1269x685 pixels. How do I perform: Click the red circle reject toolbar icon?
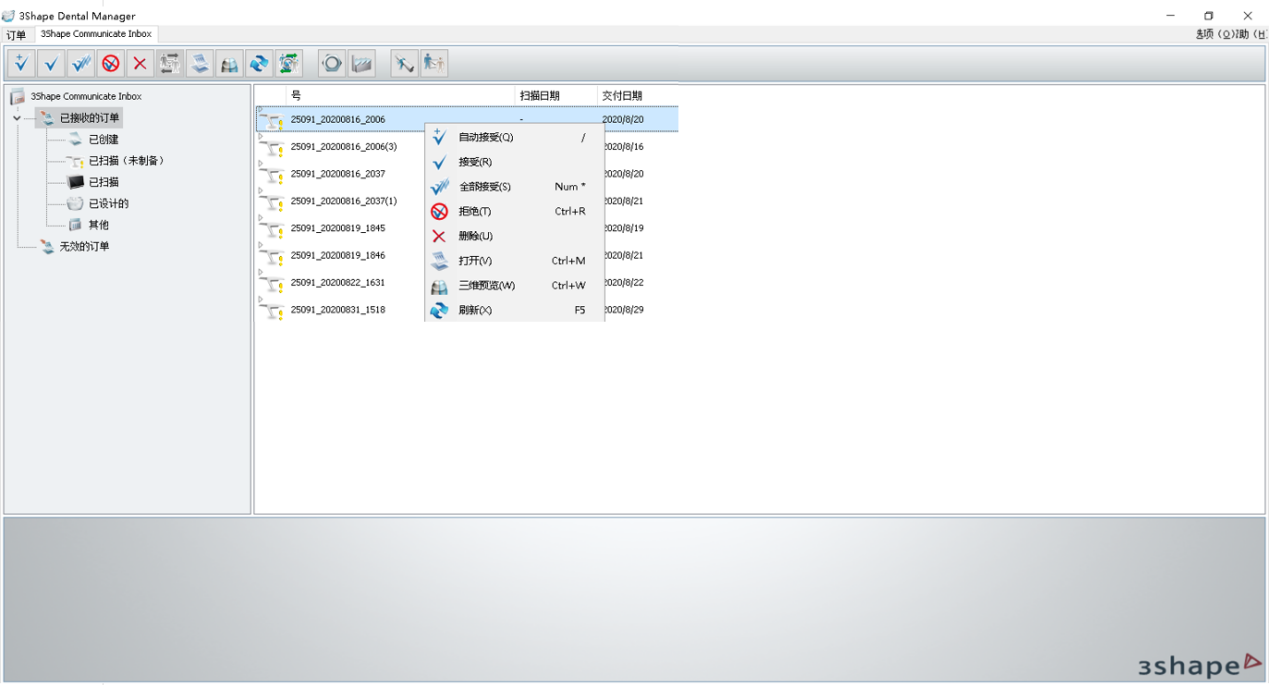tap(110, 64)
